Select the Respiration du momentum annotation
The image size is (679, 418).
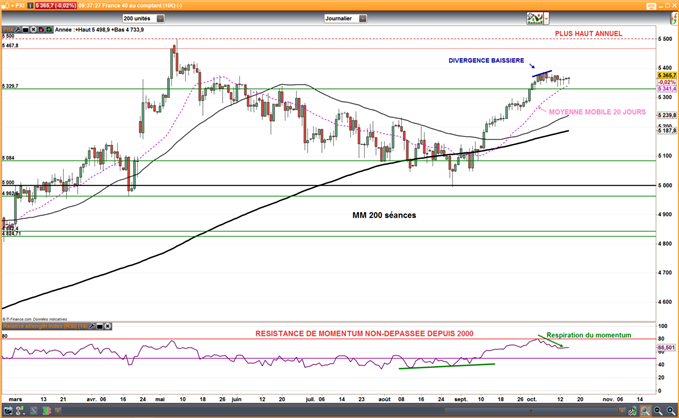(588, 335)
